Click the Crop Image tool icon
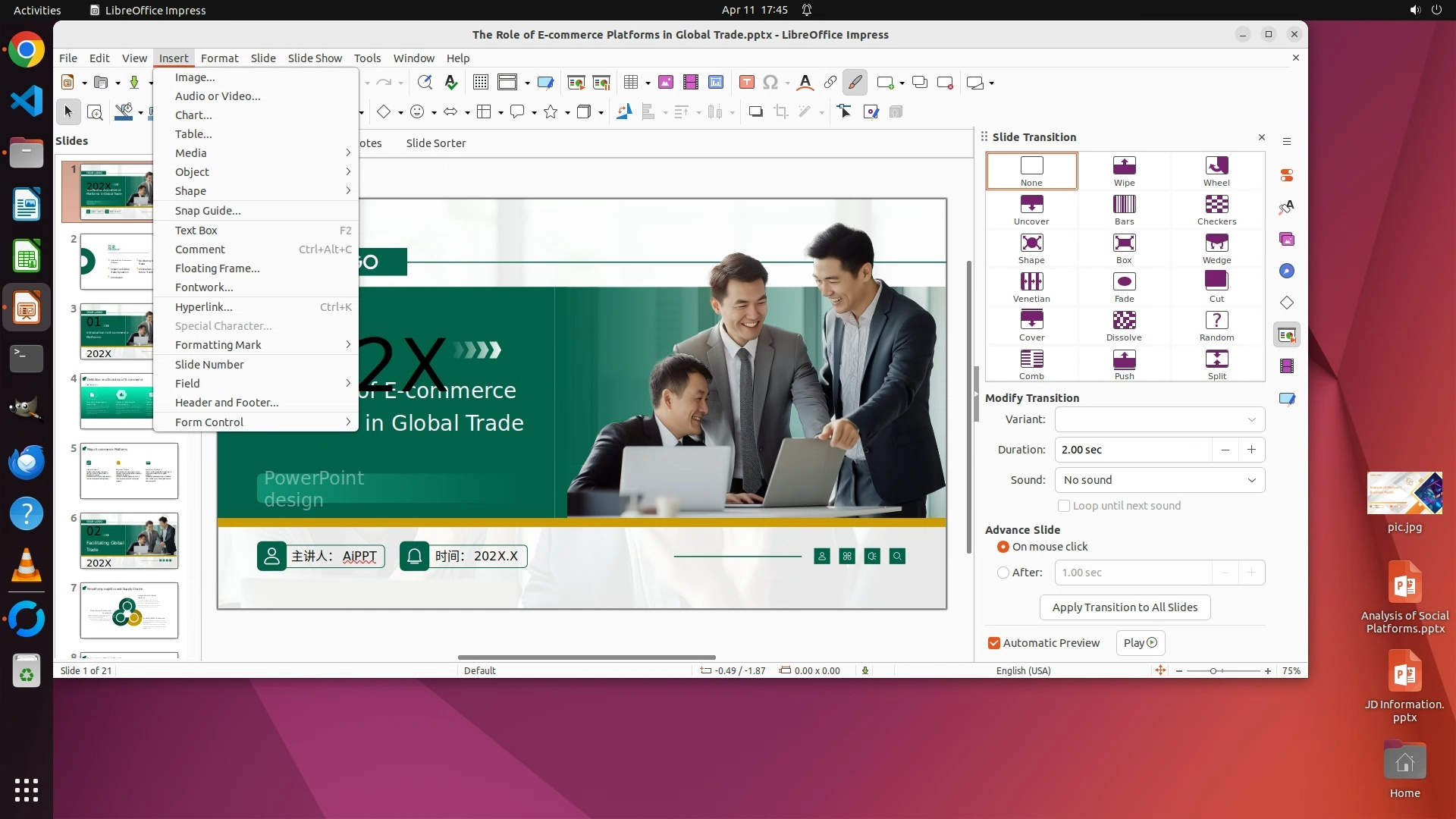The width and height of the screenshot is (1456, 819). [x=780, y=112]
